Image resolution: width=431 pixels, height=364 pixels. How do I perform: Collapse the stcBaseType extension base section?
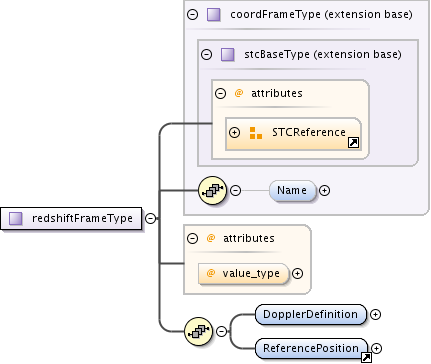pyautogui.click(x=207, y=54)
